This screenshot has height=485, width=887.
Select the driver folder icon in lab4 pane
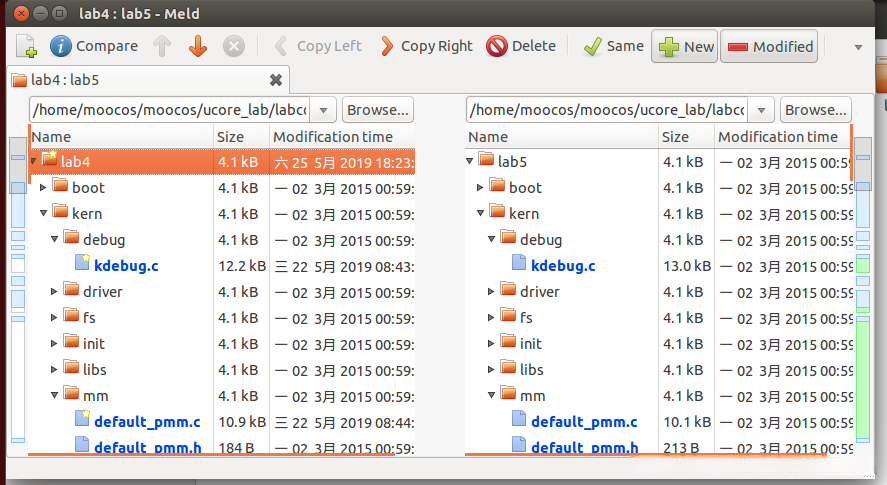[x=71, y=289]
